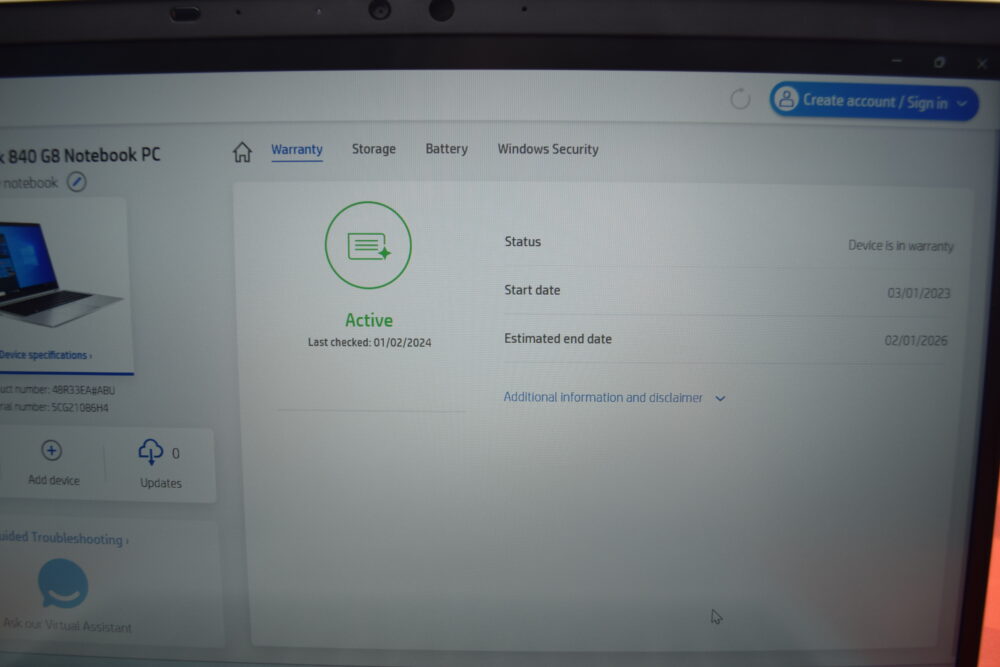Expand Additional information and disclaimer chevron

(720, 399)
